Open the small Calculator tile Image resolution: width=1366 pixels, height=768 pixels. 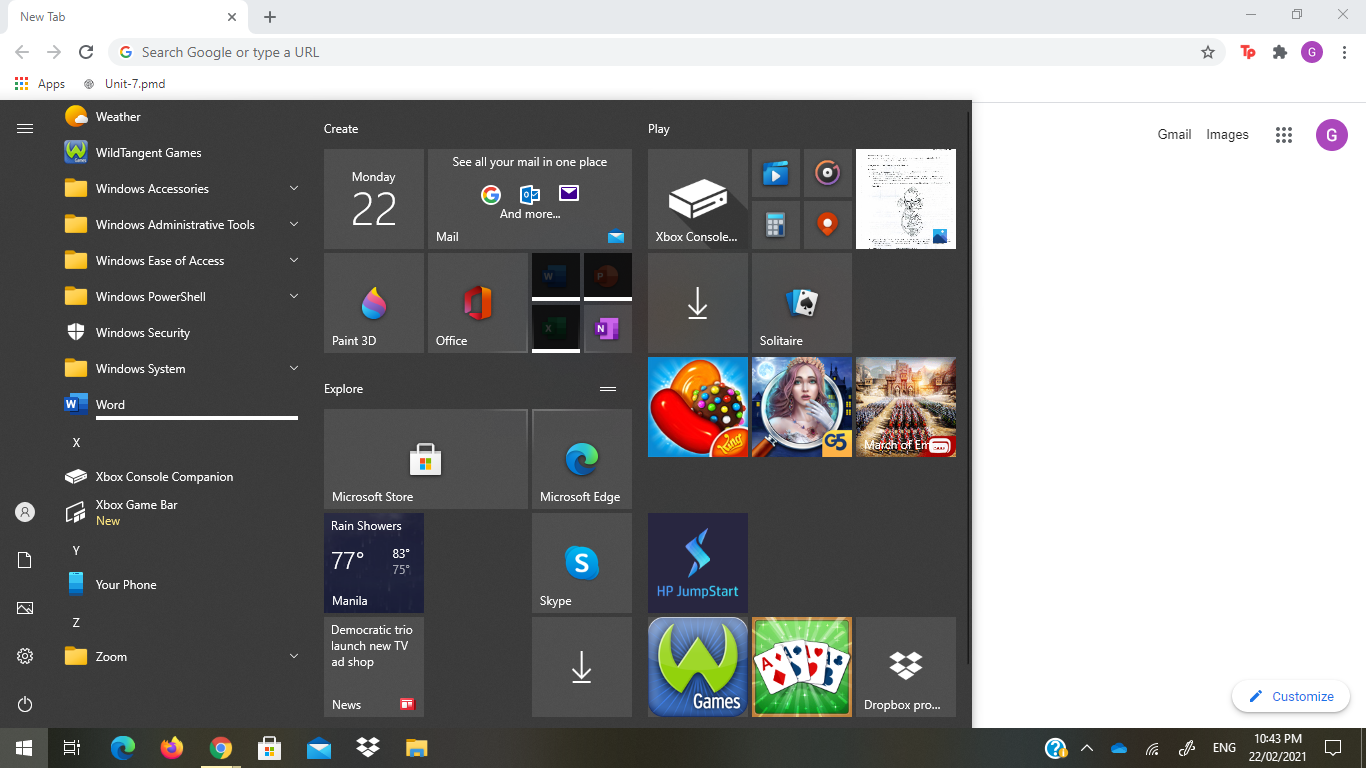(776, 225)
